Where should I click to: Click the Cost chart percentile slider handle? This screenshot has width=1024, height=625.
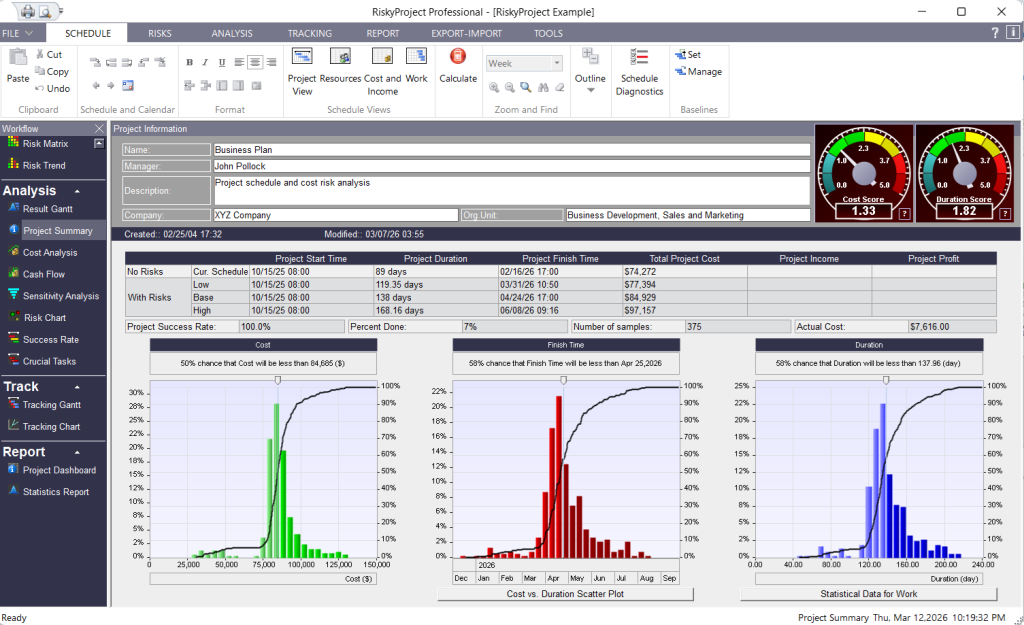pyautogui.click(x=278, y=381)
